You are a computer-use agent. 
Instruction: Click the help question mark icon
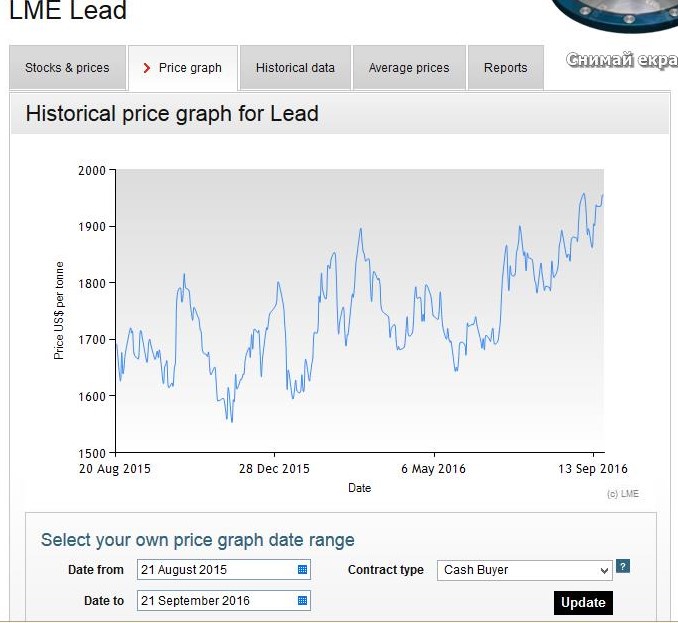[623, 566]
